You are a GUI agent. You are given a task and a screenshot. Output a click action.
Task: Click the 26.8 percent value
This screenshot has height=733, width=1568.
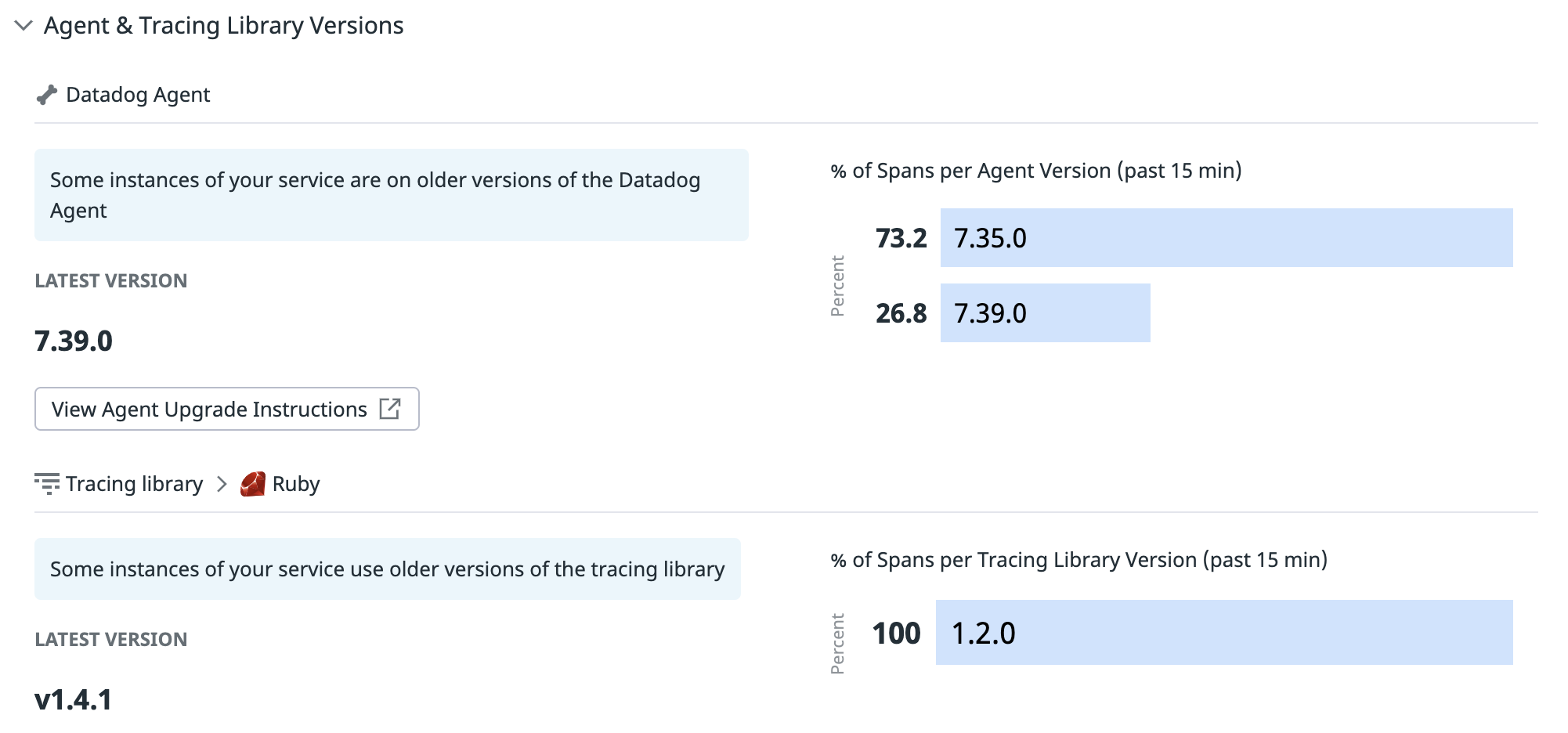pyautogui.click(x=901, y=313)
